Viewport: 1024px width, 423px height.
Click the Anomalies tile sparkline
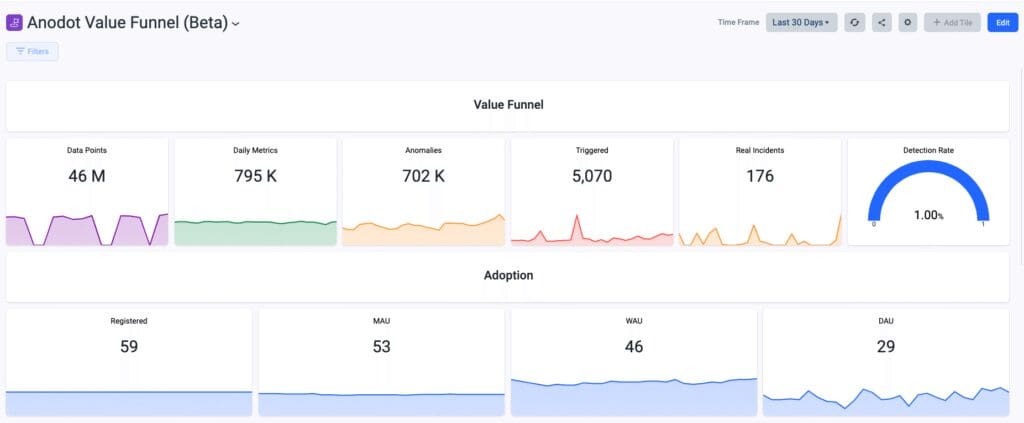423,230
